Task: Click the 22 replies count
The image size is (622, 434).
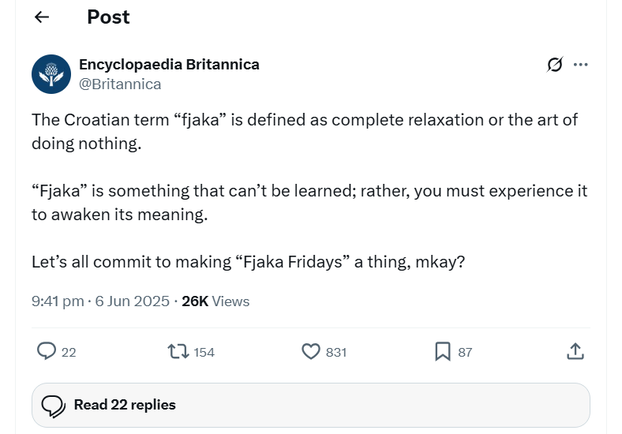Action: [69, 352]
